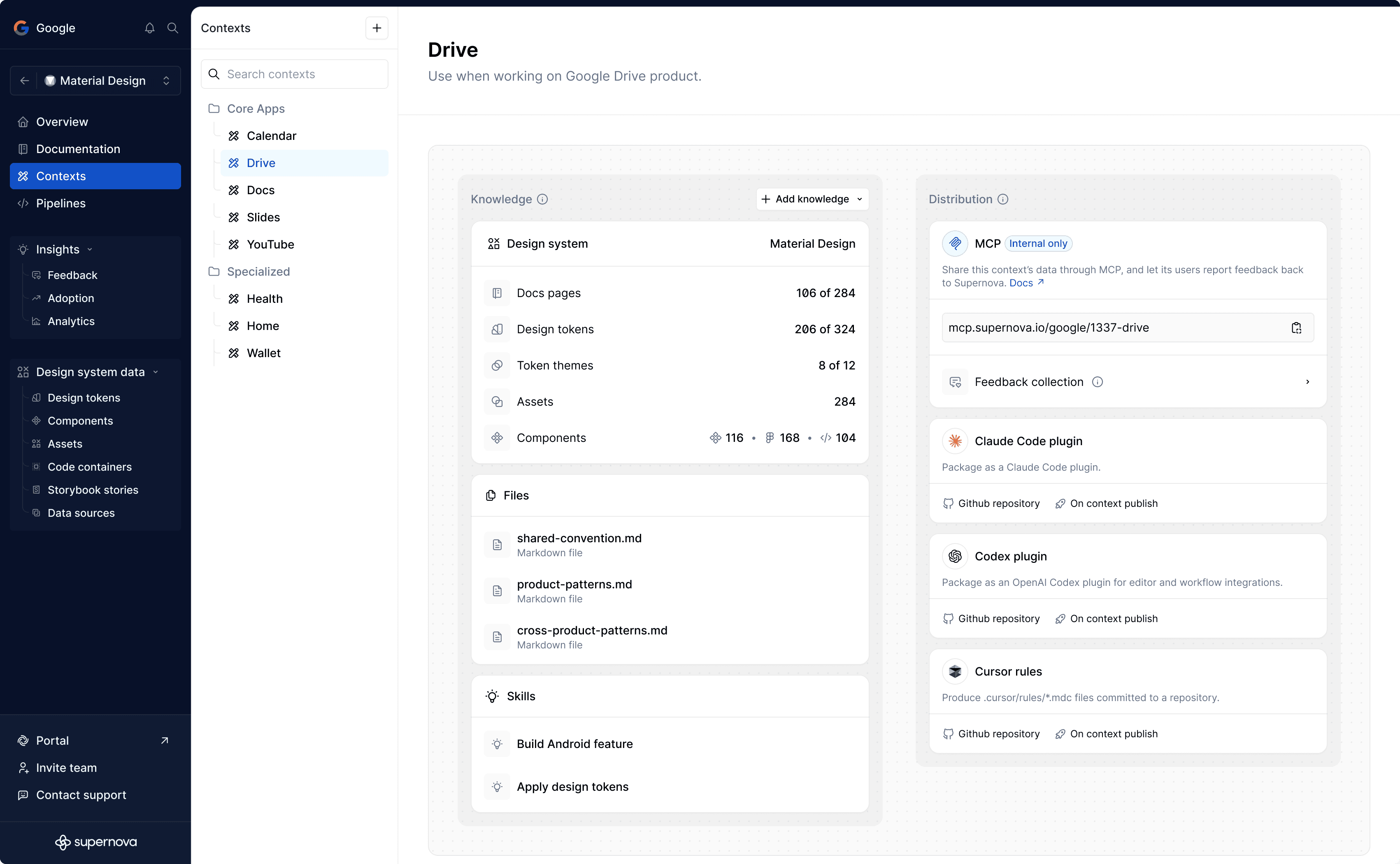
Task: Select the Drive context
Action: (304, 163)
